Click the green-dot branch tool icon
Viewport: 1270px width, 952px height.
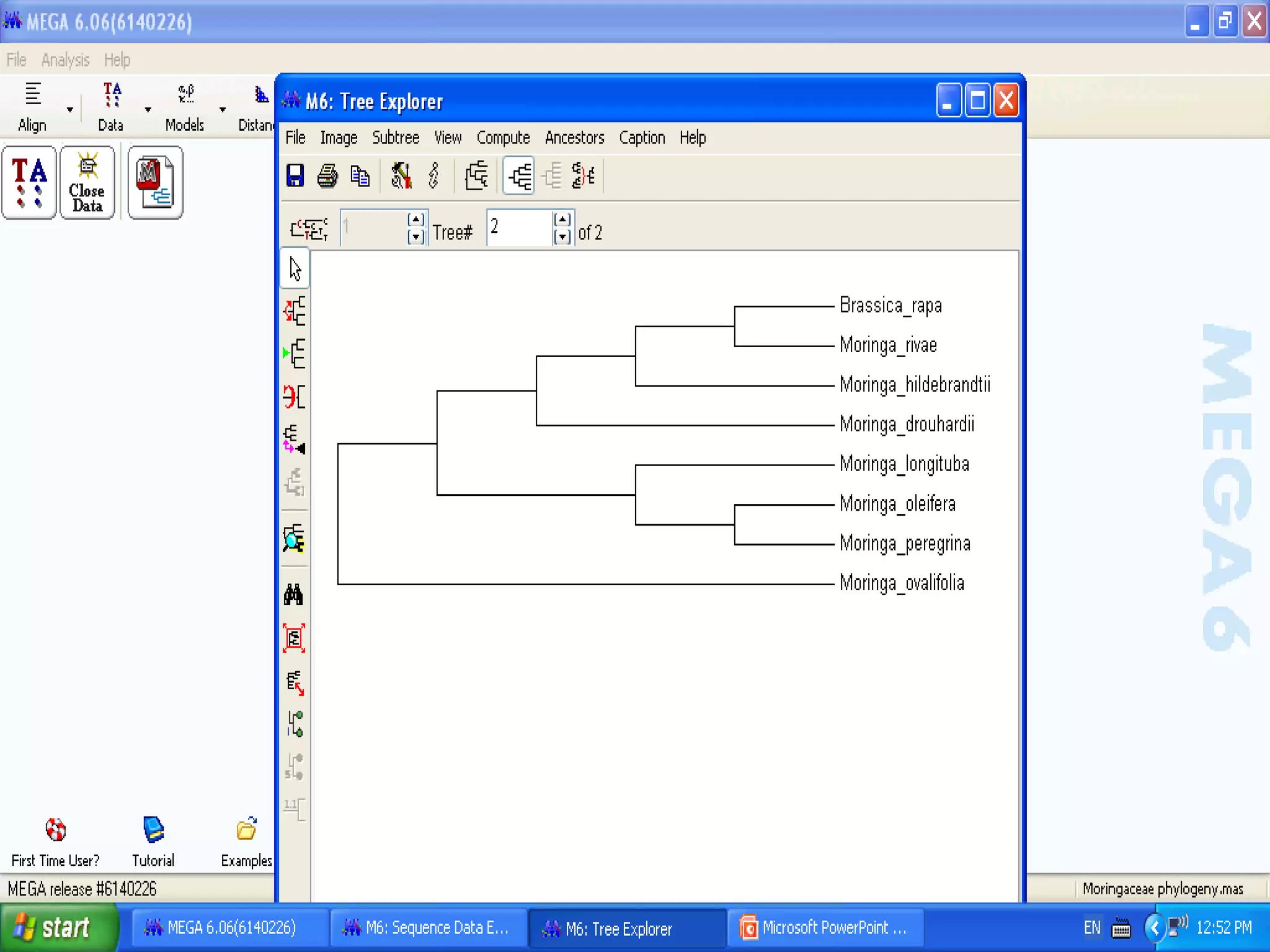pyautogui.click(x=295, y=724)
